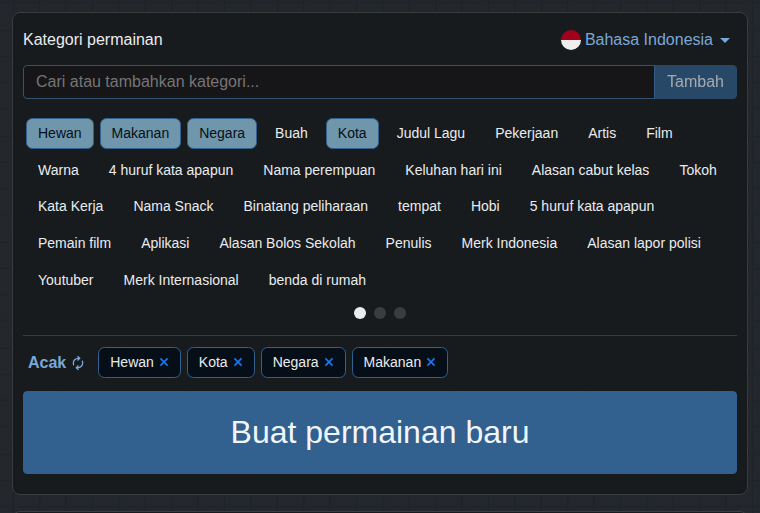Image resolution: width=760 pixels, height=513 pixels.
Task: Select Alasan Bolos Sekolah category
Action: pos(287,243)
